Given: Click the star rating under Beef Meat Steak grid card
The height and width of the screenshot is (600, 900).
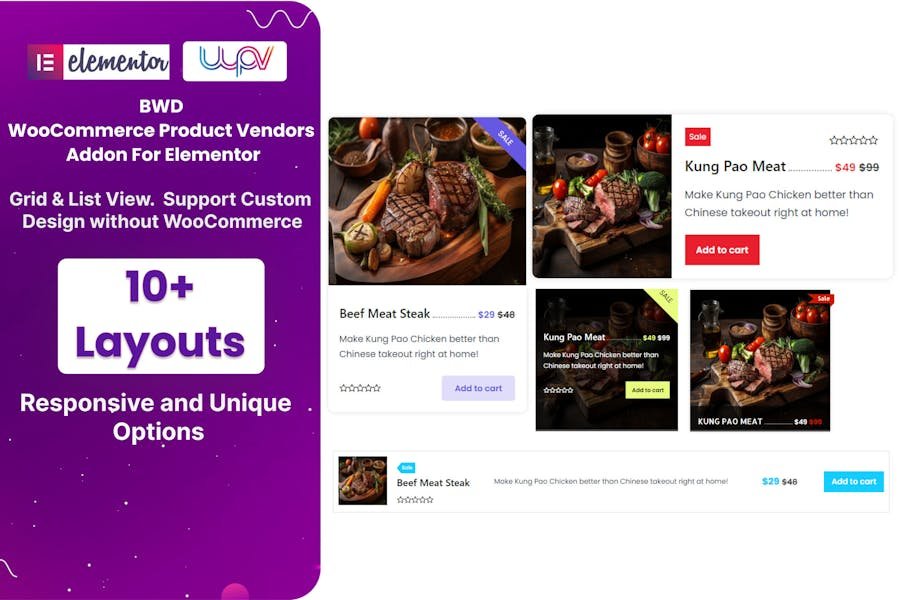Looking at the screenshot, I should (x=360, y=388).
